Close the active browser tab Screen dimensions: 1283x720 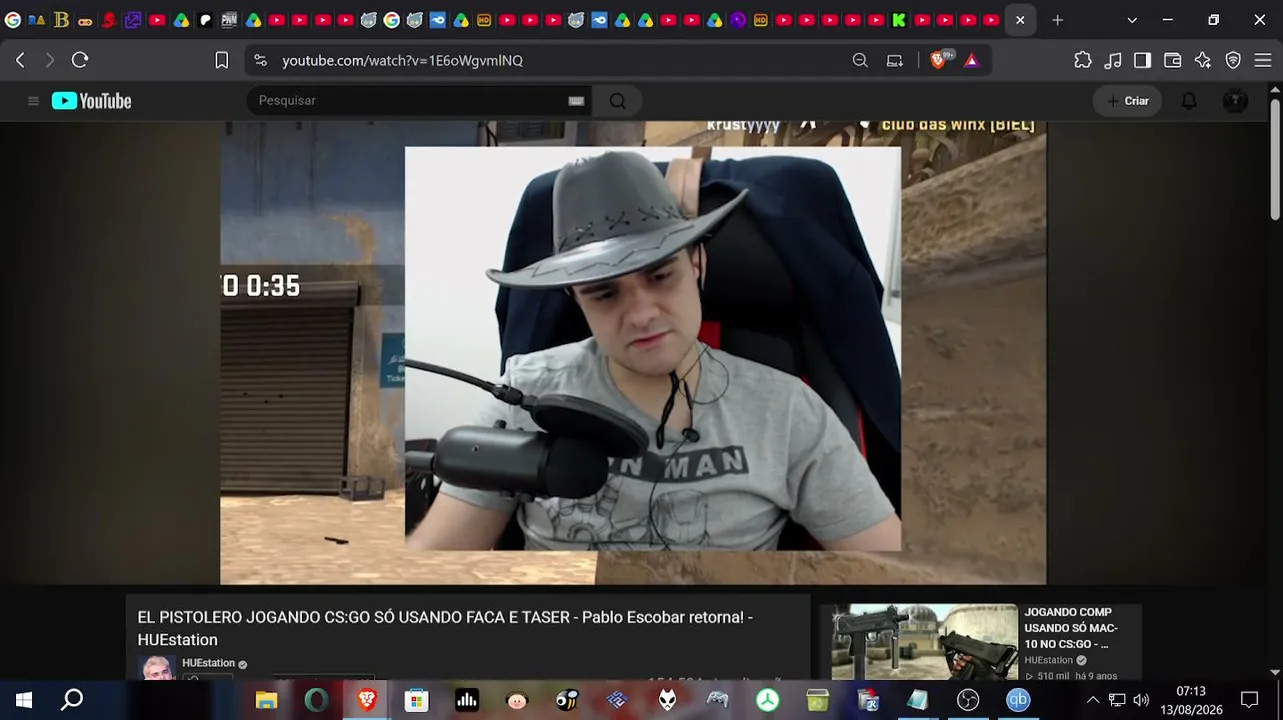(1020, 20)
